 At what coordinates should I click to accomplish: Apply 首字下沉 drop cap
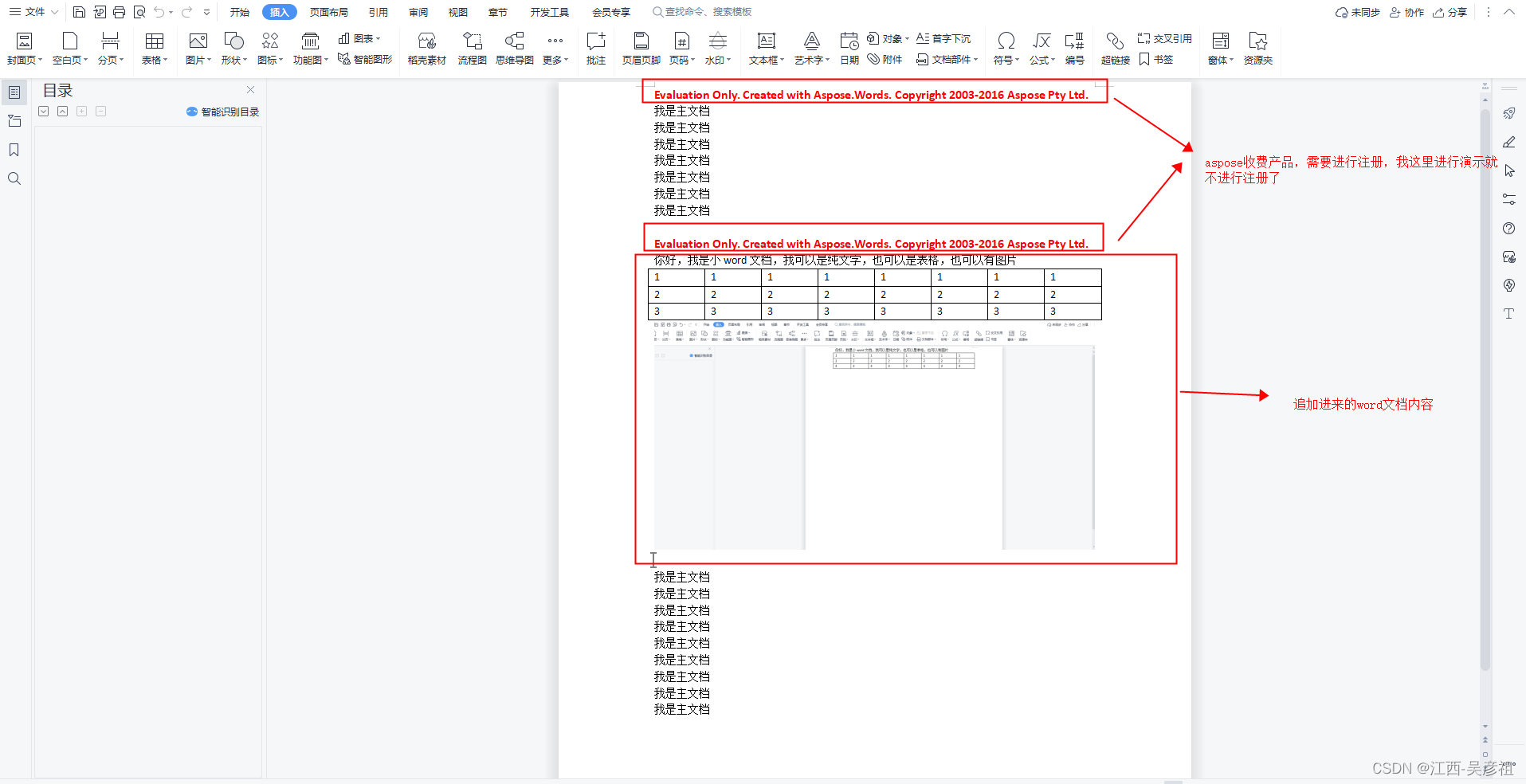click(943, 38)
